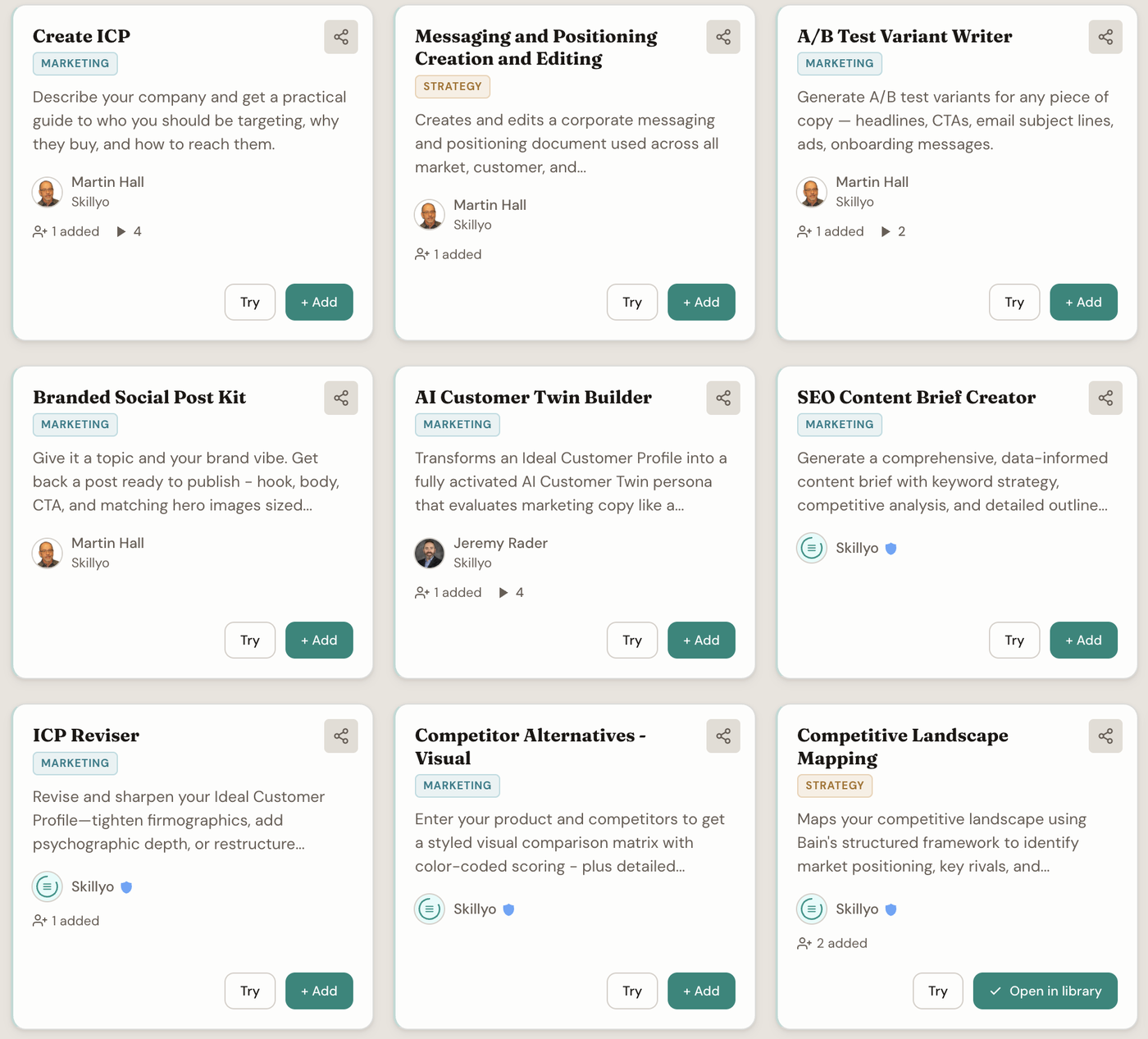This screenshot has width=1148, height=1039.
Task: Click share icon on SEO Content Brief Creator
Action: click(x=1105, y=398)
